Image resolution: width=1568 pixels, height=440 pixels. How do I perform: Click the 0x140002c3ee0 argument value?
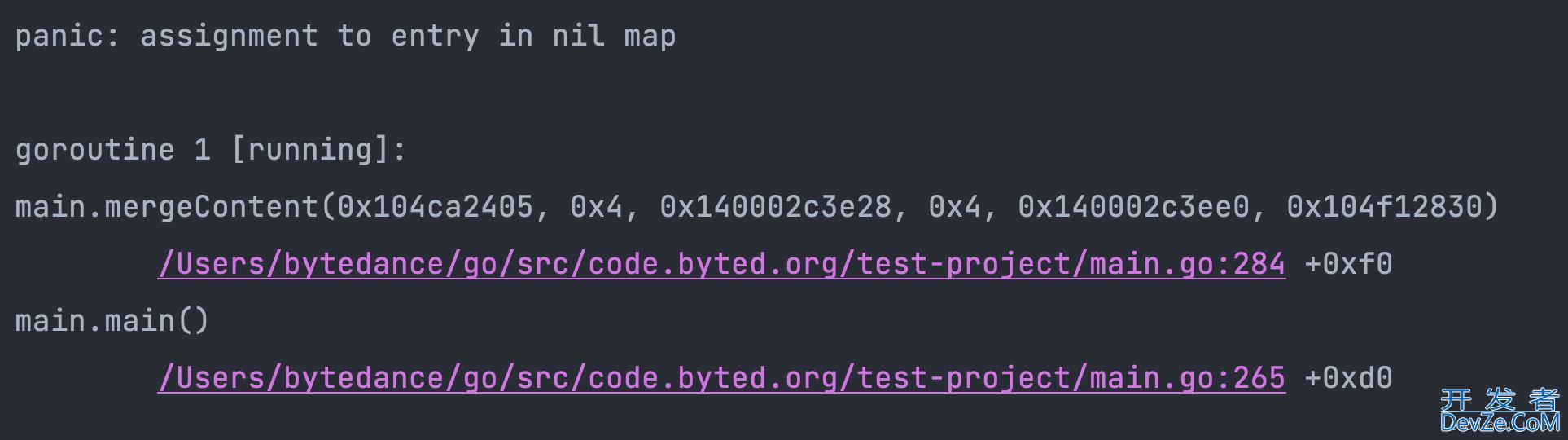coord(1133,207)
